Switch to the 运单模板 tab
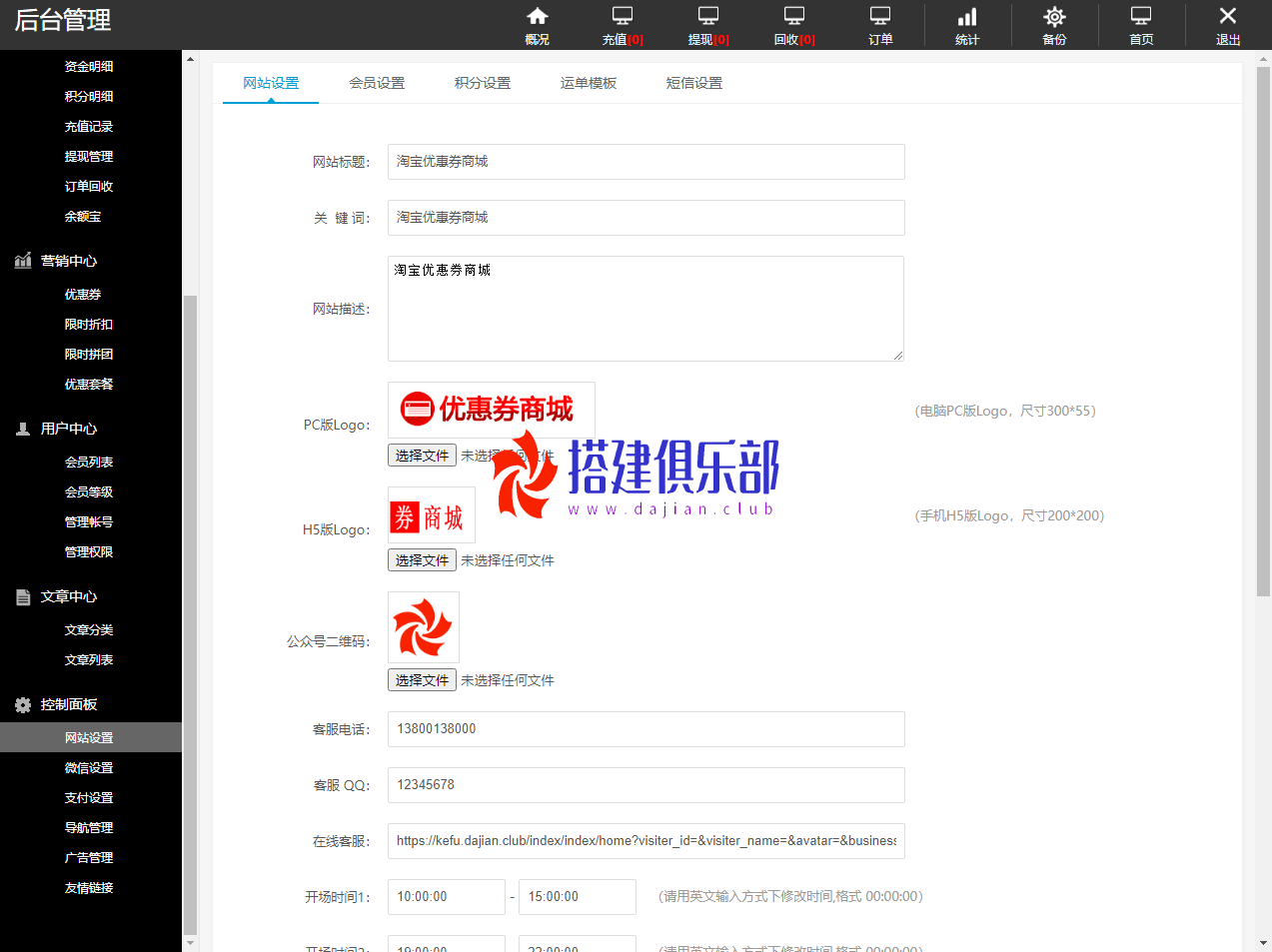 (589, 83)
